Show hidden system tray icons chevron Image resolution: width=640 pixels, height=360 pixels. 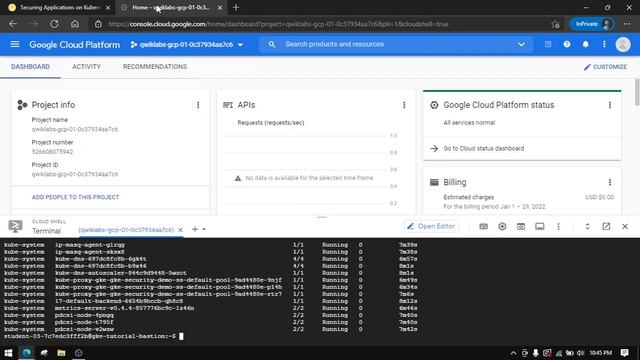point(513,353)
